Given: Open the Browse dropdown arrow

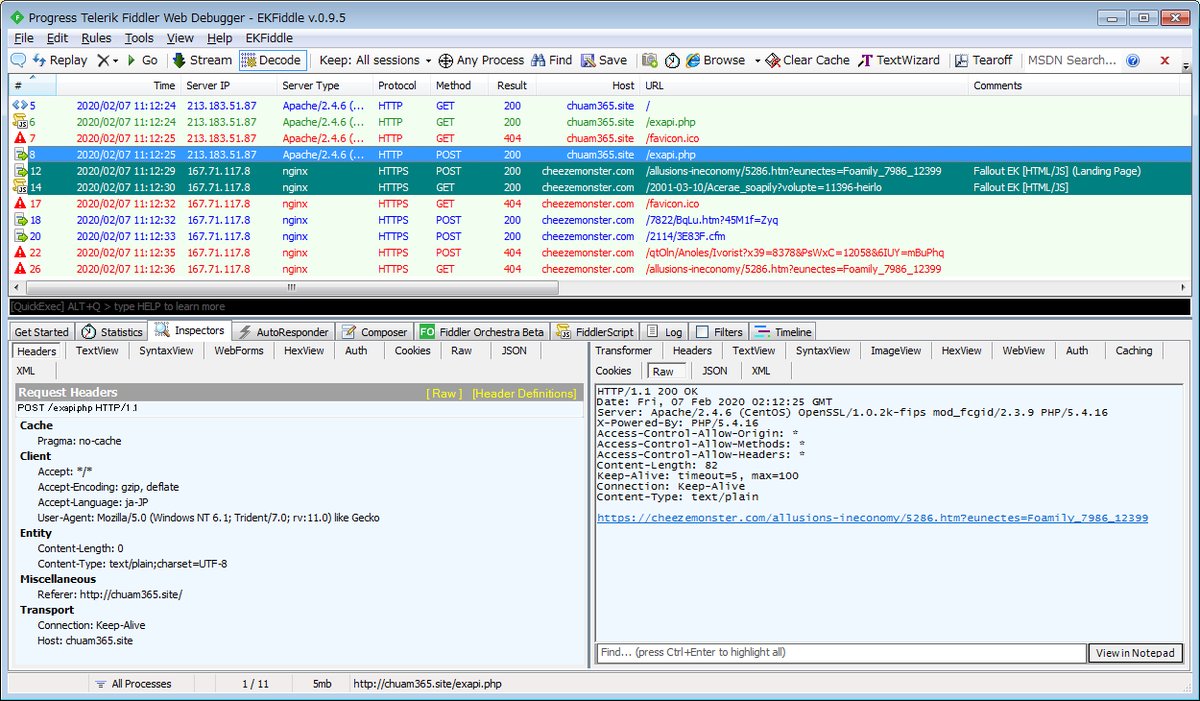Looking at the screenshot, I should point(757,60).
